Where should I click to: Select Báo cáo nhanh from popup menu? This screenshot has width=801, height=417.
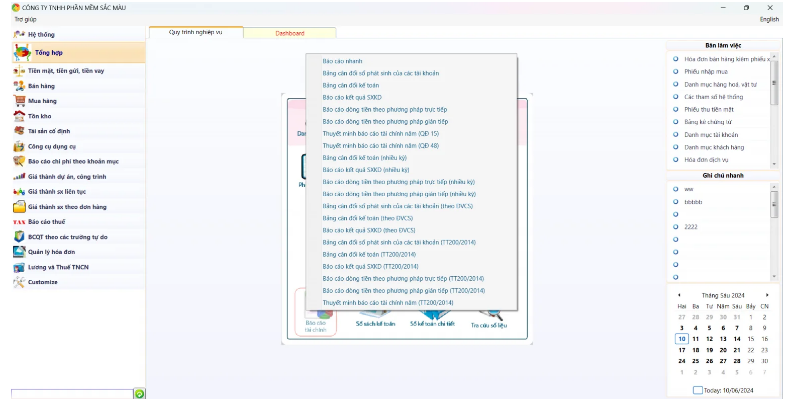342,61
